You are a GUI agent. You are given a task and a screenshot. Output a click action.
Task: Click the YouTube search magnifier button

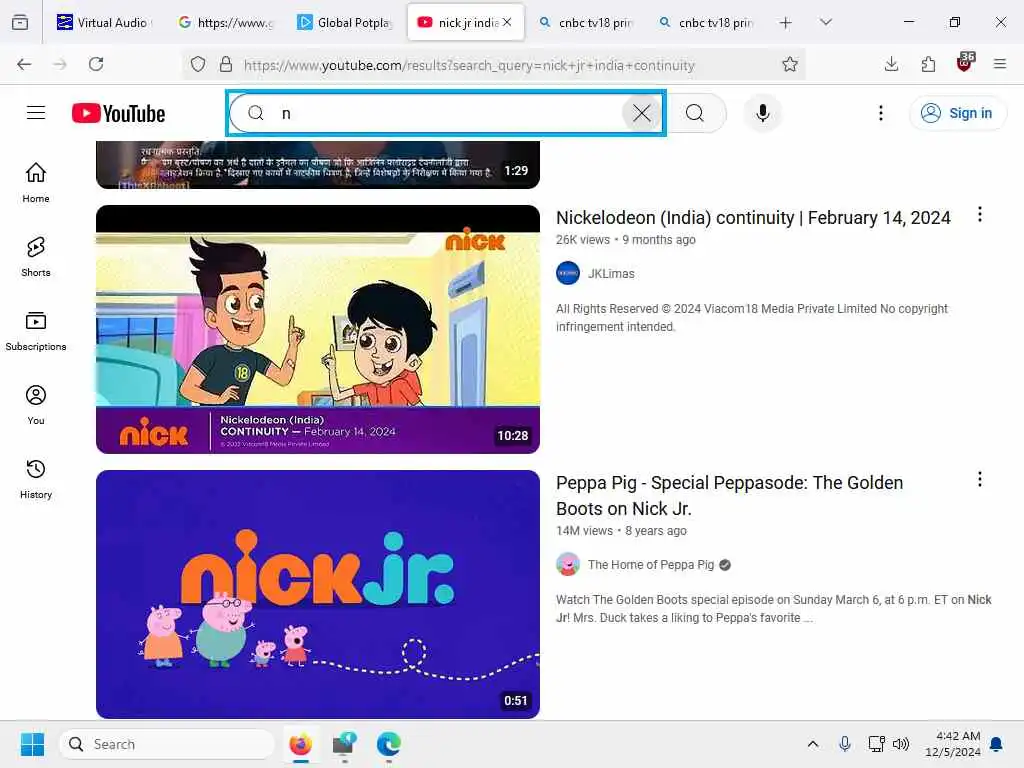pos(695,113)
